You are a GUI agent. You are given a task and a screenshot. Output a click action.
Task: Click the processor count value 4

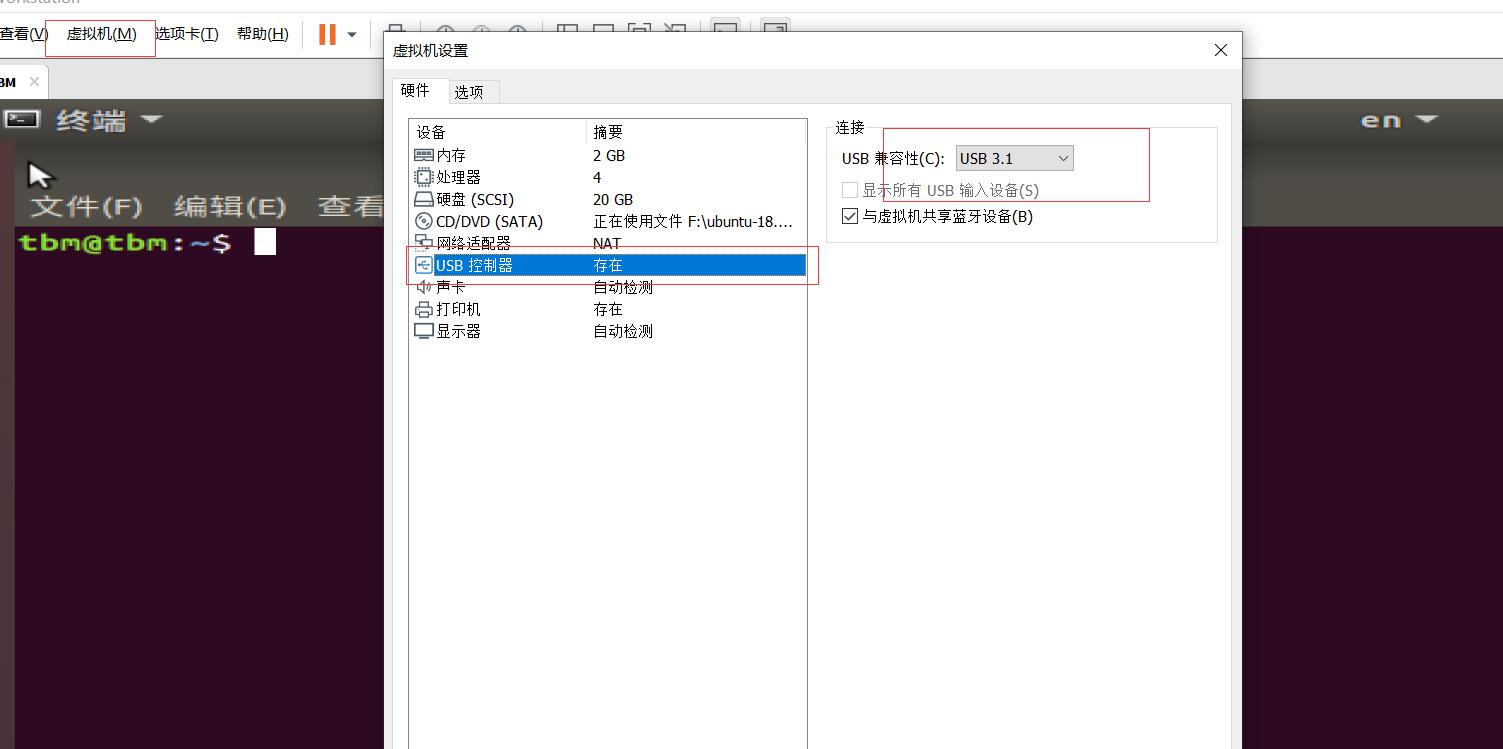click(x=597, y=177)
